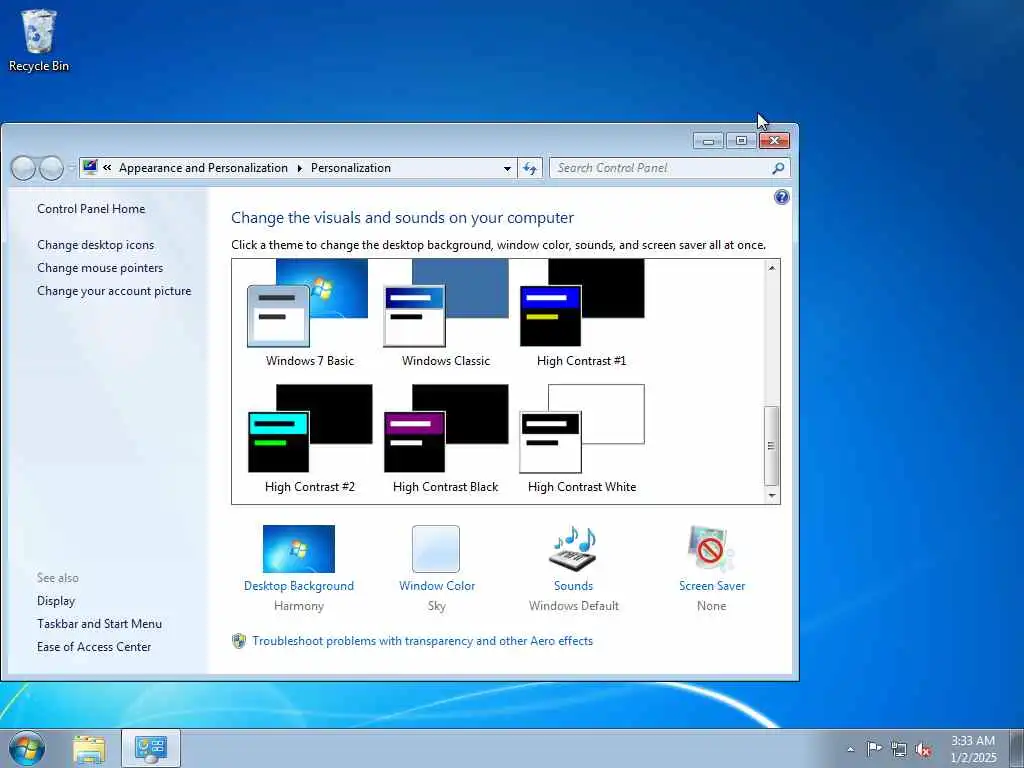Click the Desktop Background link text
Image resolution: width=1024 pixels, height=768 pixels.
tap(298, 586)
